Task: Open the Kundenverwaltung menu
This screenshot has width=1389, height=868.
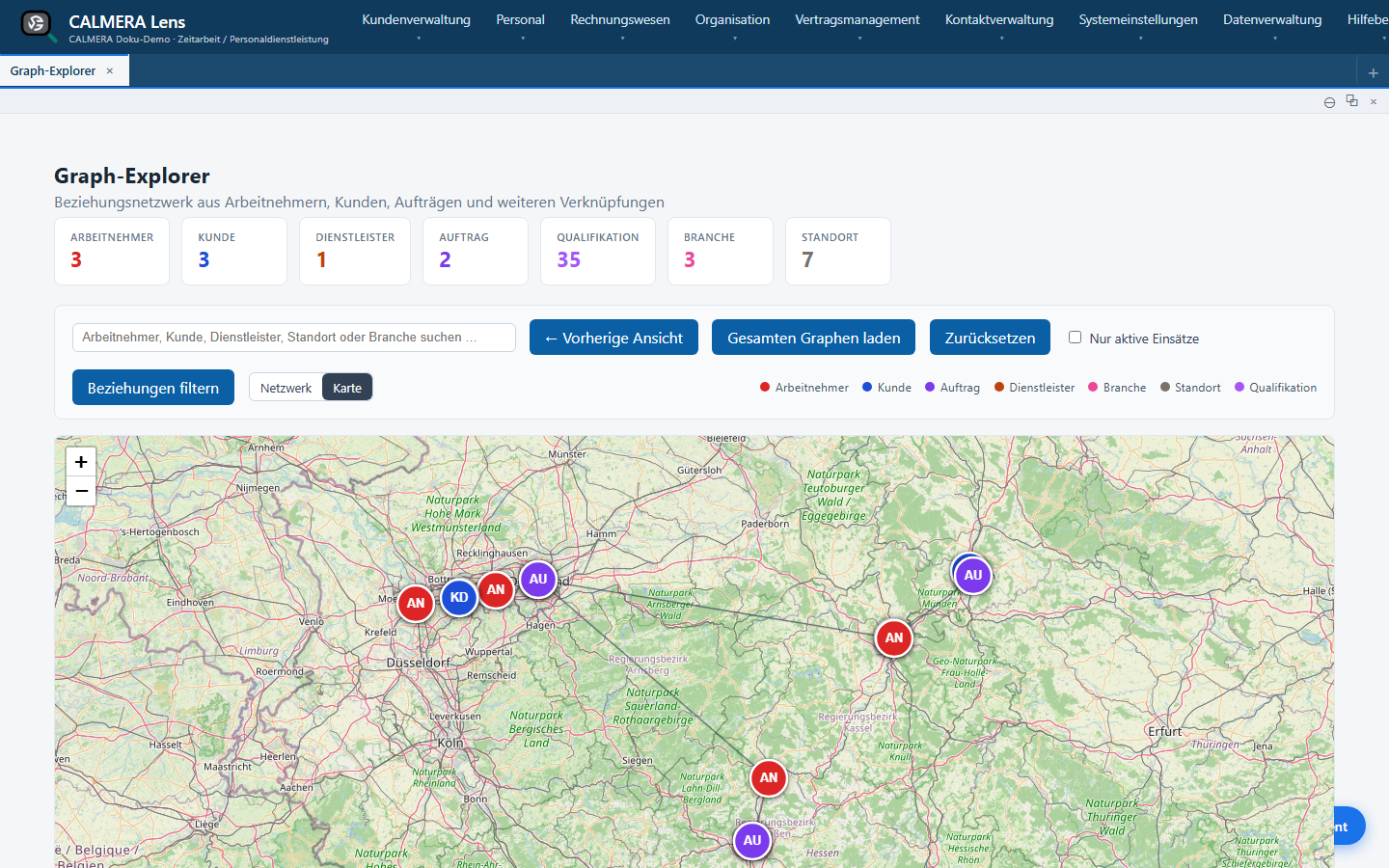Action: click(x=417, y=26)
